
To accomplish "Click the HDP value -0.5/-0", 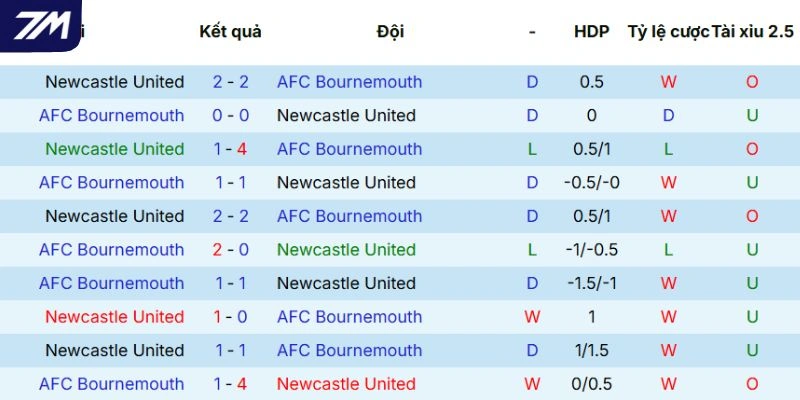I will click(x=591, y=183).
